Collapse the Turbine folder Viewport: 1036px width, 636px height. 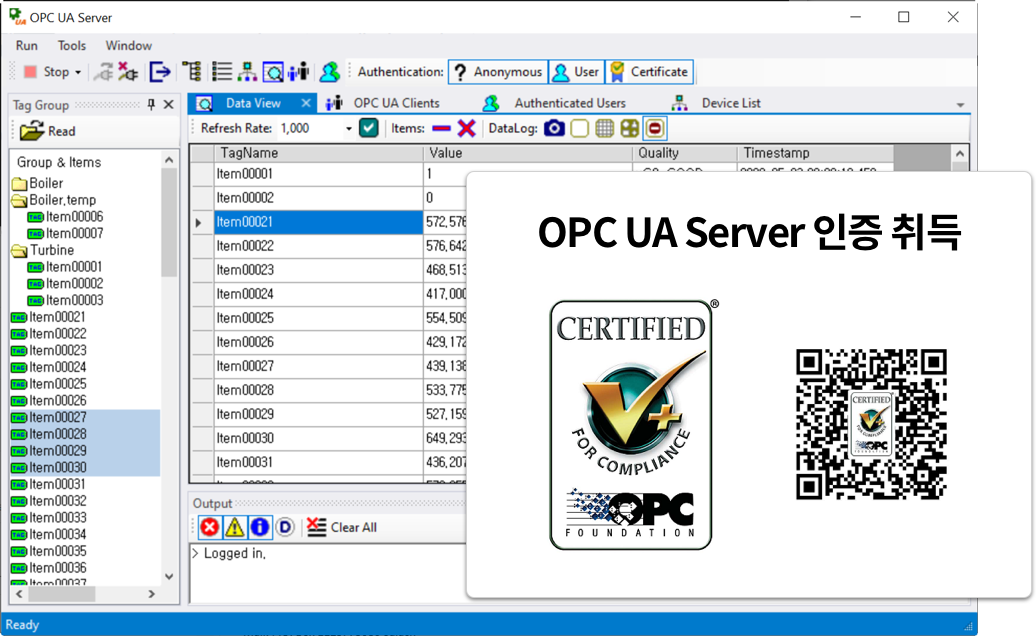tap(20, 250)
